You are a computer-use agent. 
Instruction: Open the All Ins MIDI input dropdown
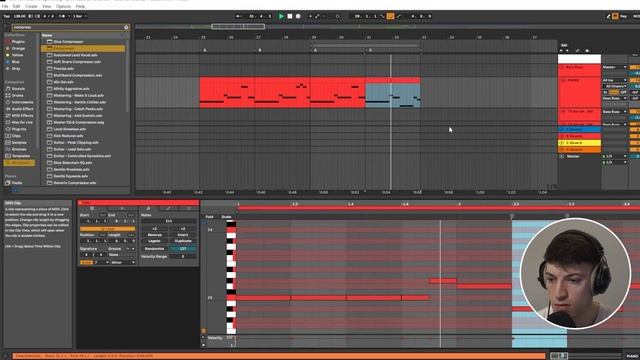[614, 80]
